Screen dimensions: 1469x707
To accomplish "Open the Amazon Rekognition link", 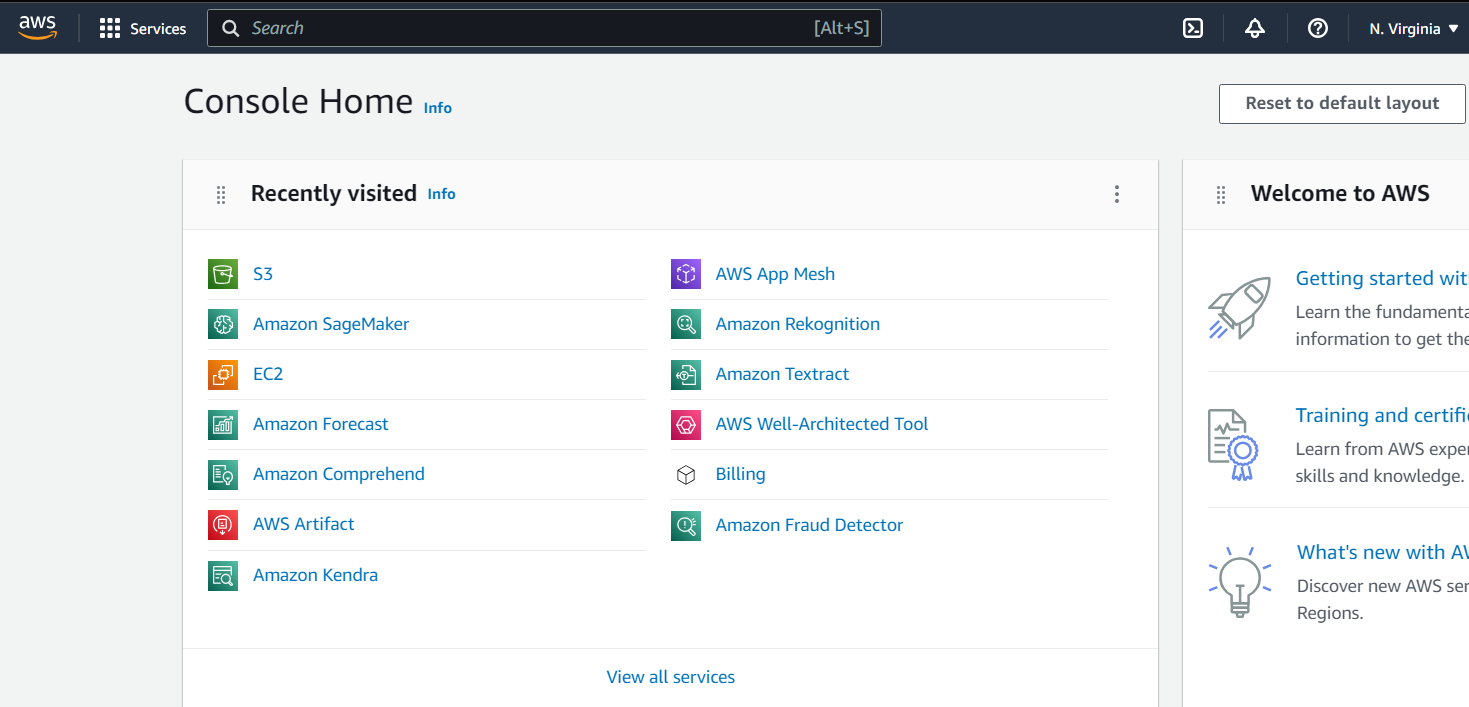I will (798, 324).
